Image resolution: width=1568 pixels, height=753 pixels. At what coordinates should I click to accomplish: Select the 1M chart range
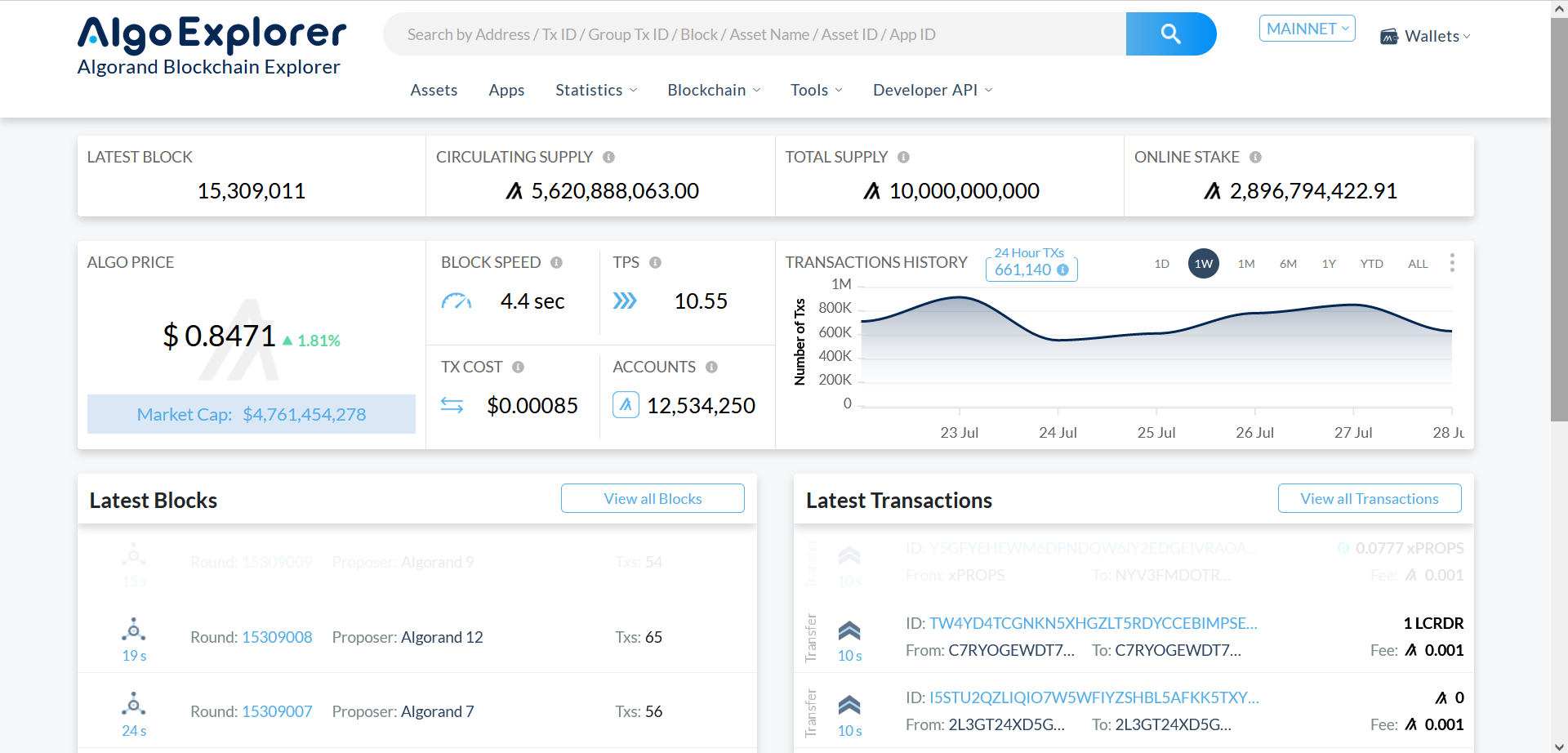click(1245, 264)
